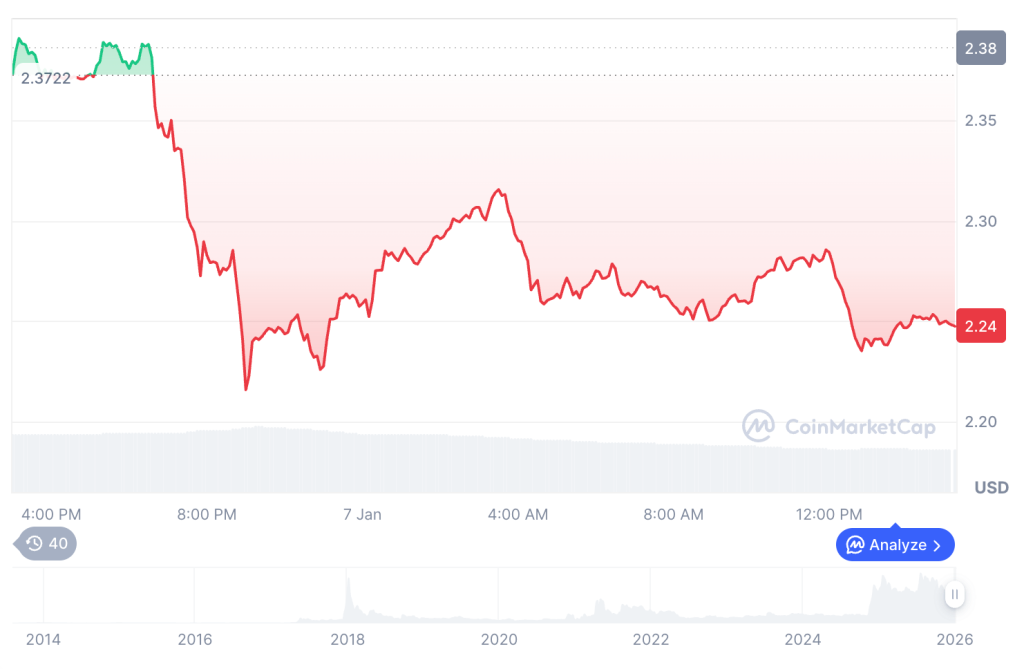
Task: Click 2026 on the year timeline
Action: pyautogui.click(x=955, y=639)
